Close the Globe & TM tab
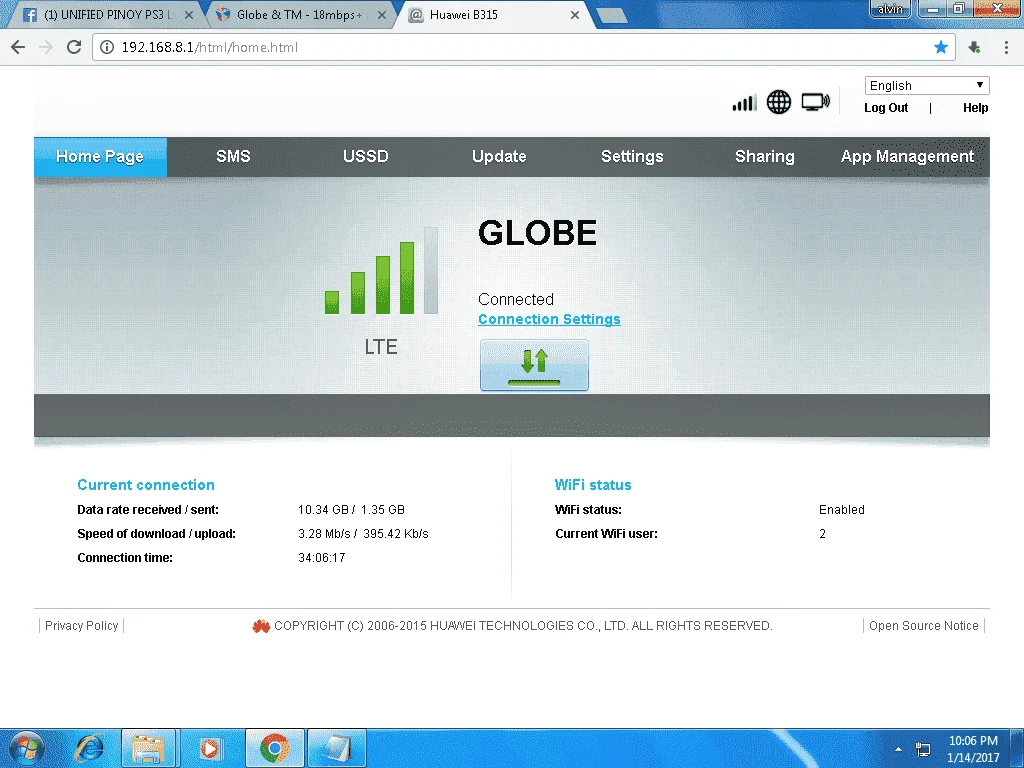Viewport: 1024px width, 768px height. coord(381,14)
